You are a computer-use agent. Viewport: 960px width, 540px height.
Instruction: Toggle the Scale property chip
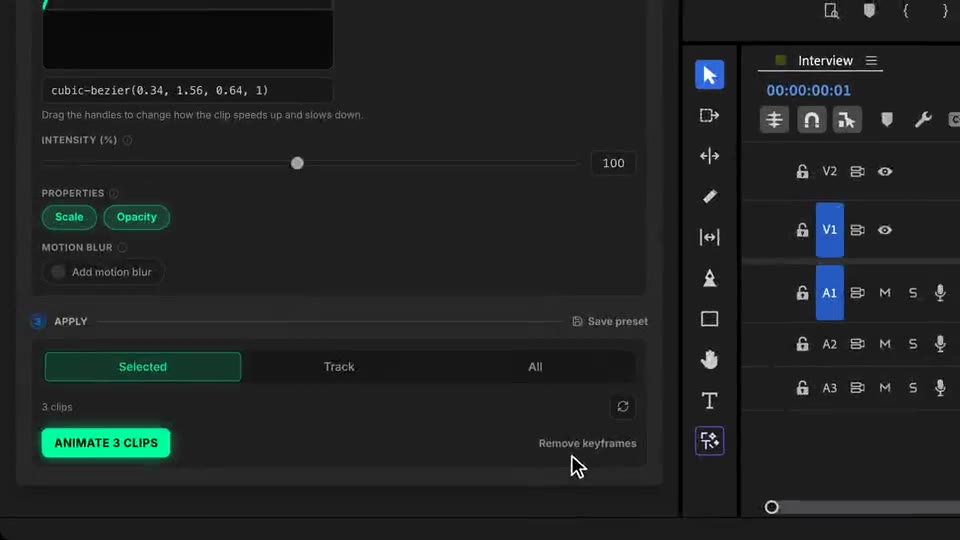coord(69,217)
